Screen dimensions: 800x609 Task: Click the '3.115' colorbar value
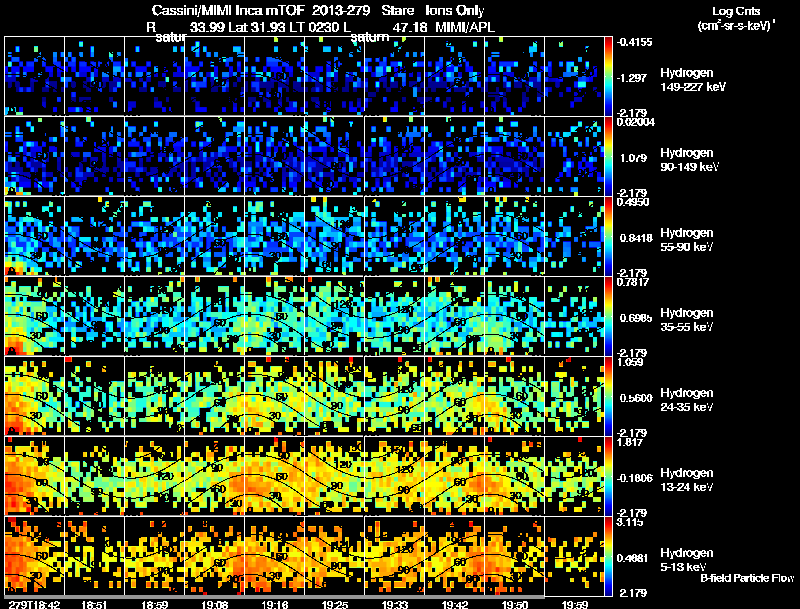tap(630, 523)
